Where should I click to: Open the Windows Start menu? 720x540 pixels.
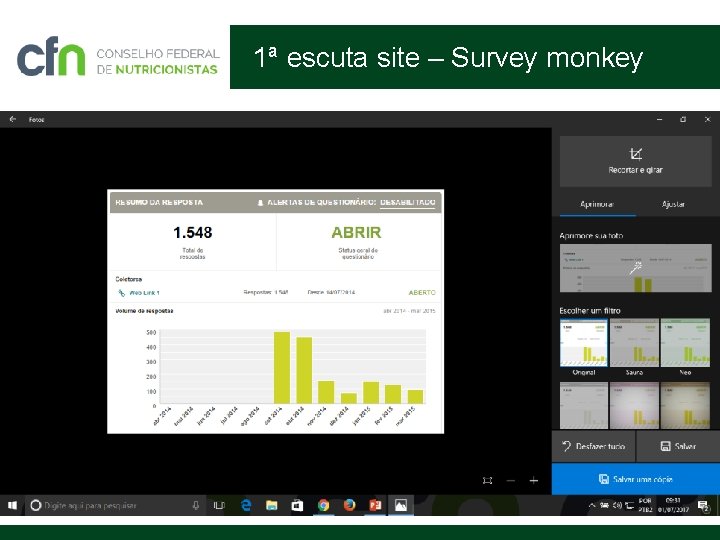(12, 505)
